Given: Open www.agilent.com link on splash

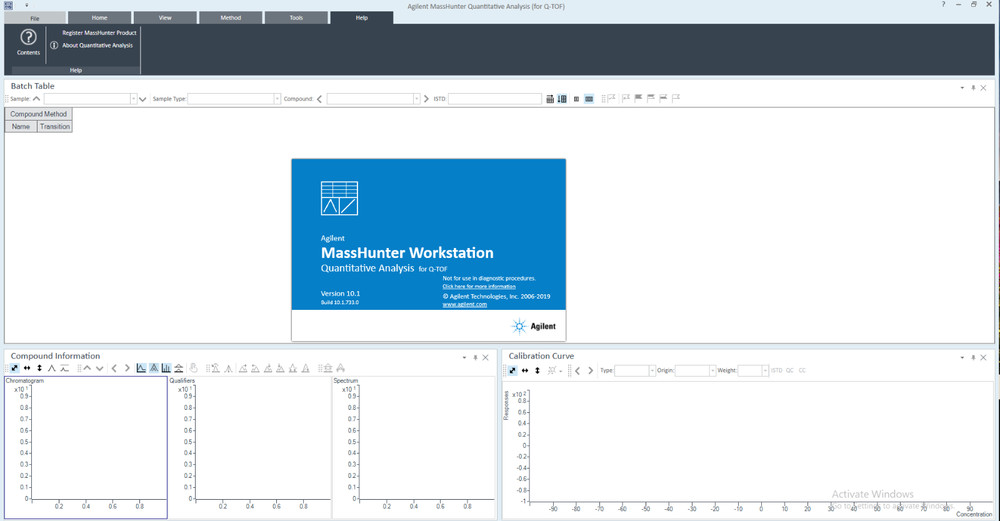Looking at the screenshot, I should click(464, 305).
